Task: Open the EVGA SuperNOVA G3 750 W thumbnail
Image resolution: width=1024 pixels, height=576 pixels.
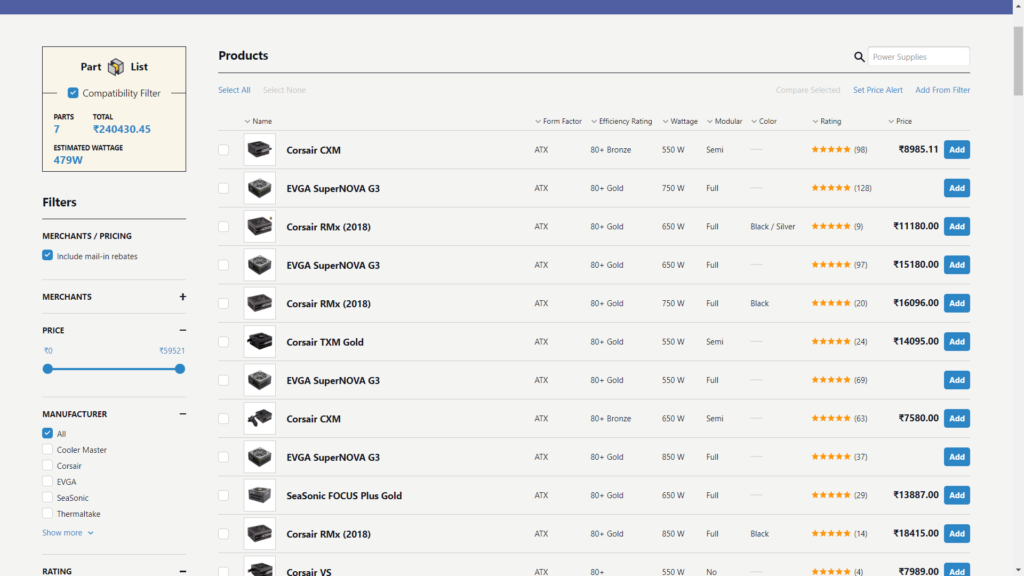Action: point(259,188)
